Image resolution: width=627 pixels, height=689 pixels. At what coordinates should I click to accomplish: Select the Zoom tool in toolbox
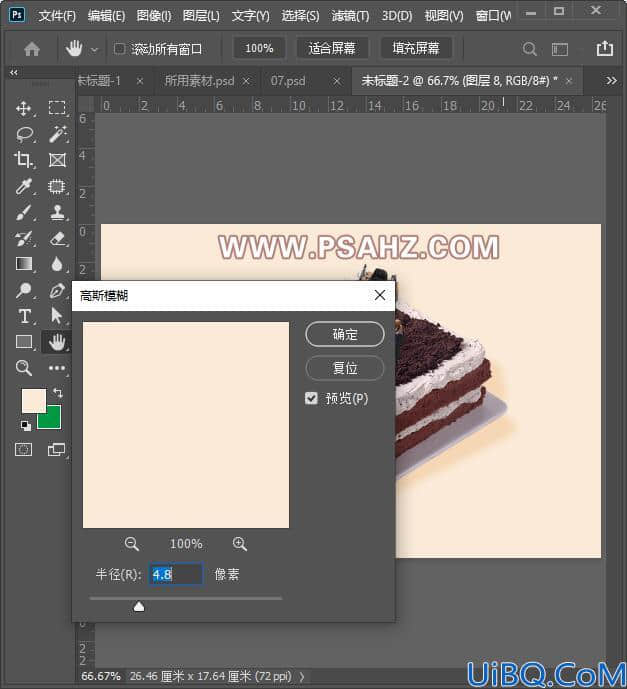pyautogui.click(x=24, y=368)
